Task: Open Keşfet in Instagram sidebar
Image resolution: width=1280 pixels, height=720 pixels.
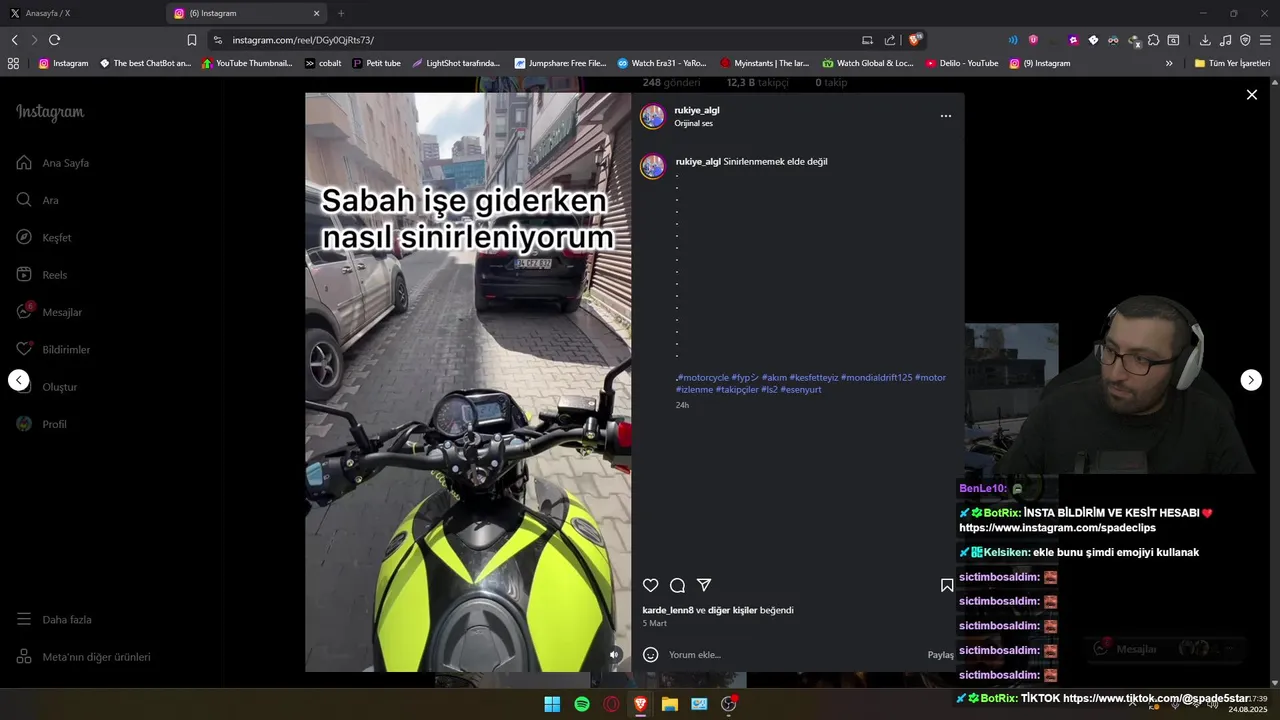Action: tap(44, 238)
